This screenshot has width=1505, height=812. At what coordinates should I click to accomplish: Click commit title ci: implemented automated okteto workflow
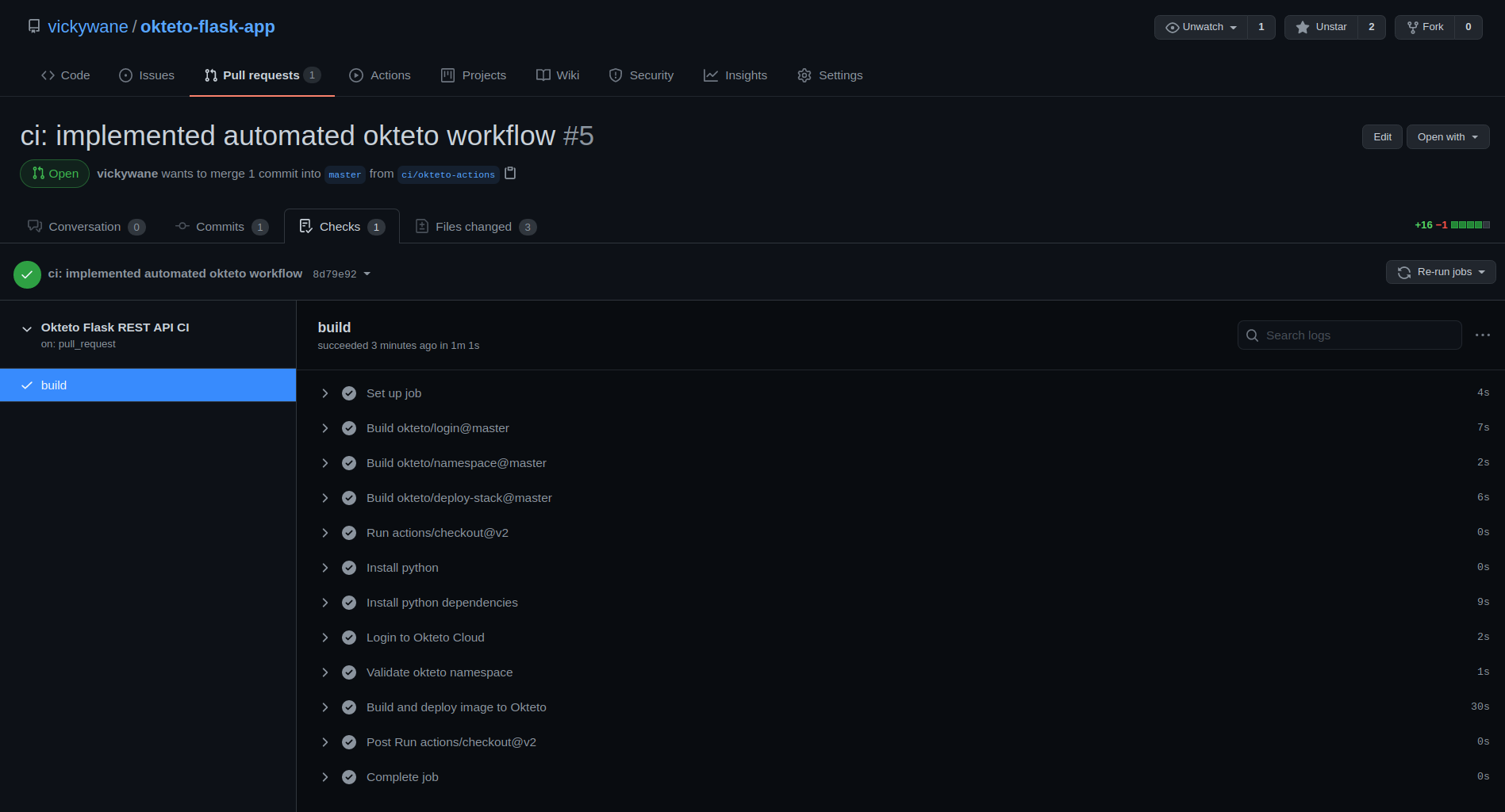click(x=175, y=274)
